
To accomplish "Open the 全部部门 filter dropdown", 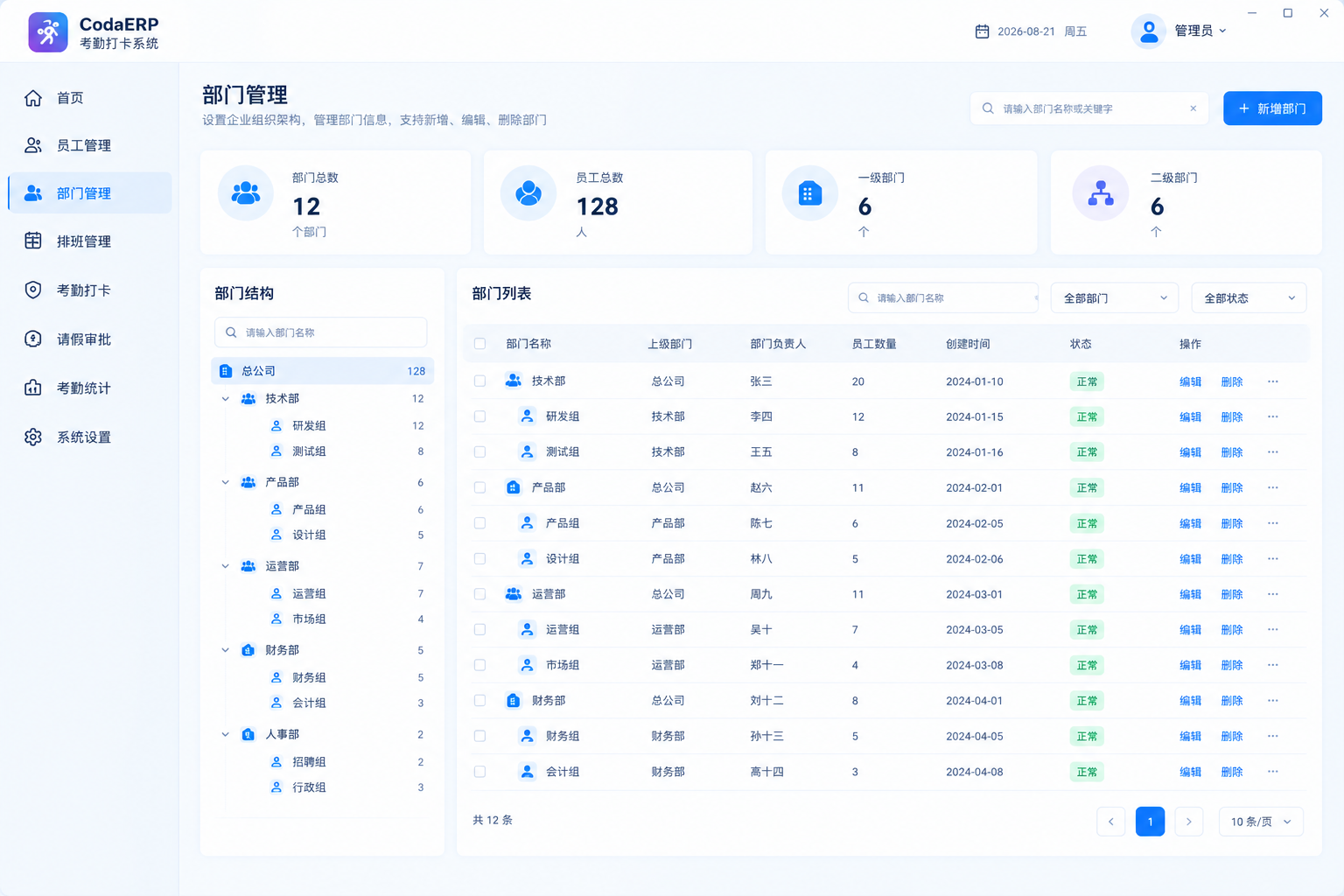I will tap(1115, 298).
